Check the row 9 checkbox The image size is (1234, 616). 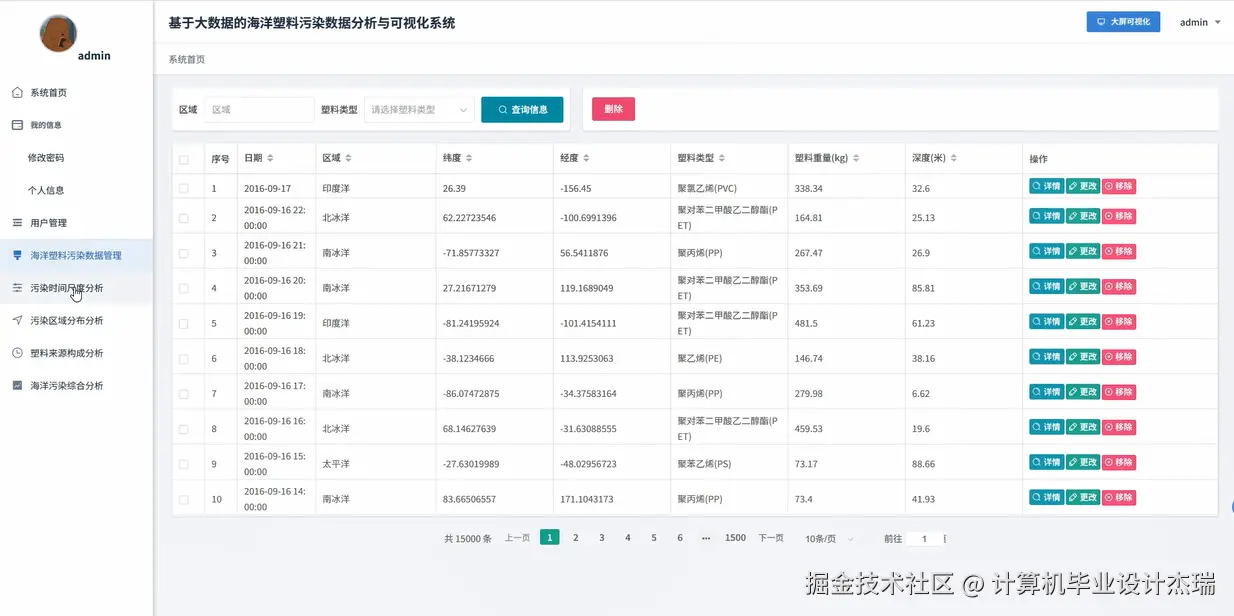(183, 464)
